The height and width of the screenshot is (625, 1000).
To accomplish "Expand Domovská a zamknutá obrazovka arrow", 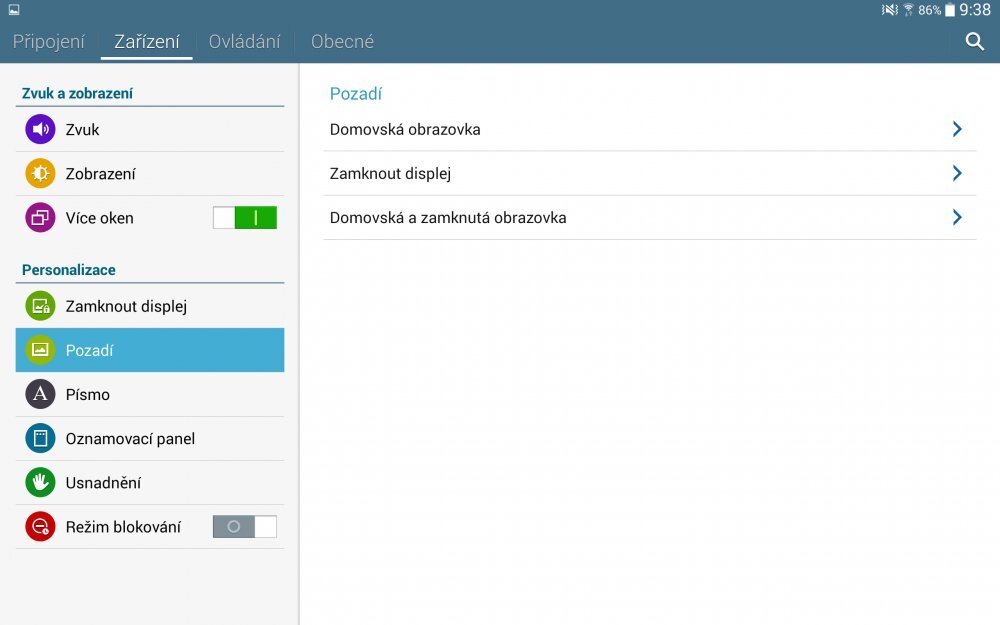I will (957, 217).
